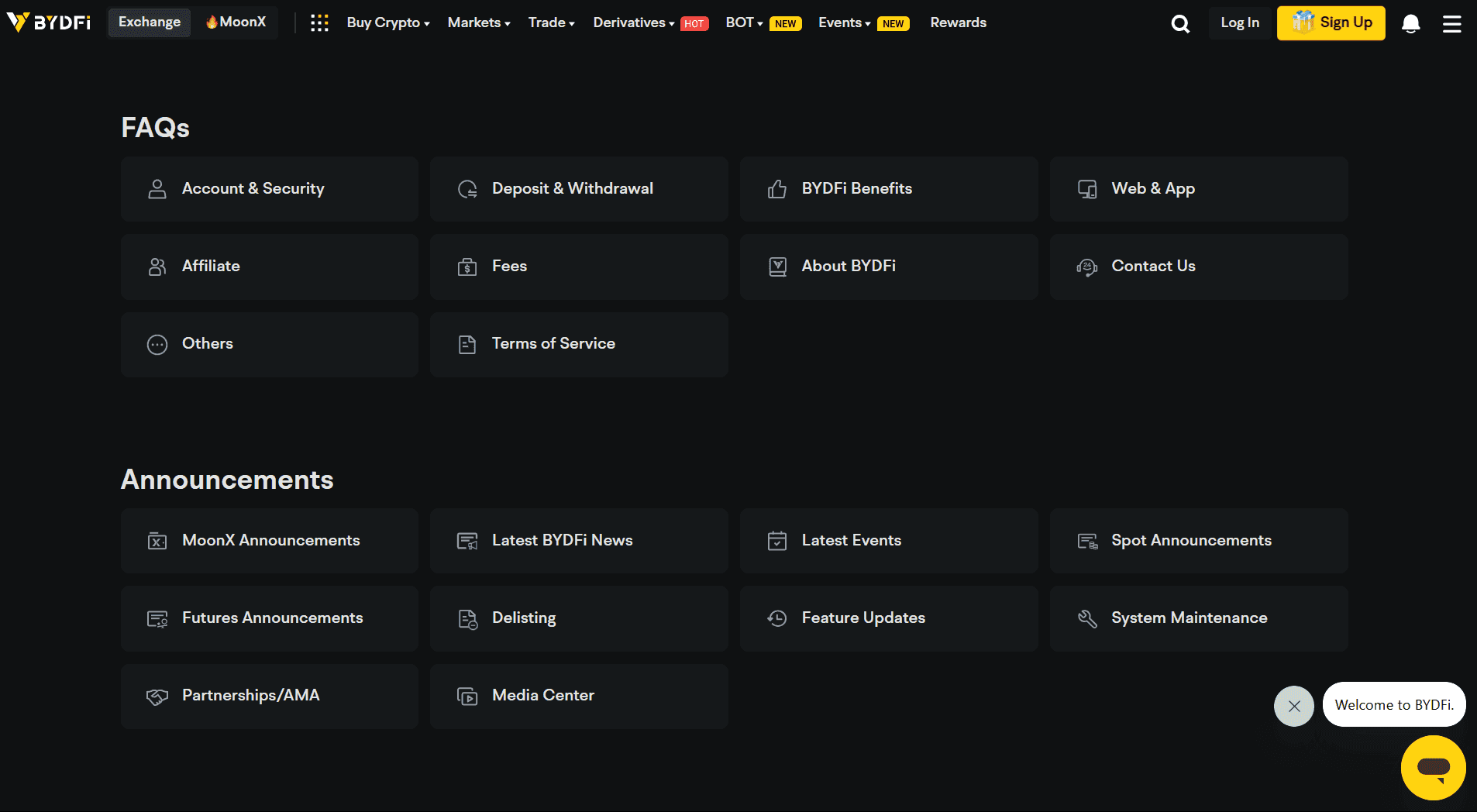Open the apps grid menu icon
This screenshot has height=812, width=1477.
point(319,23)
